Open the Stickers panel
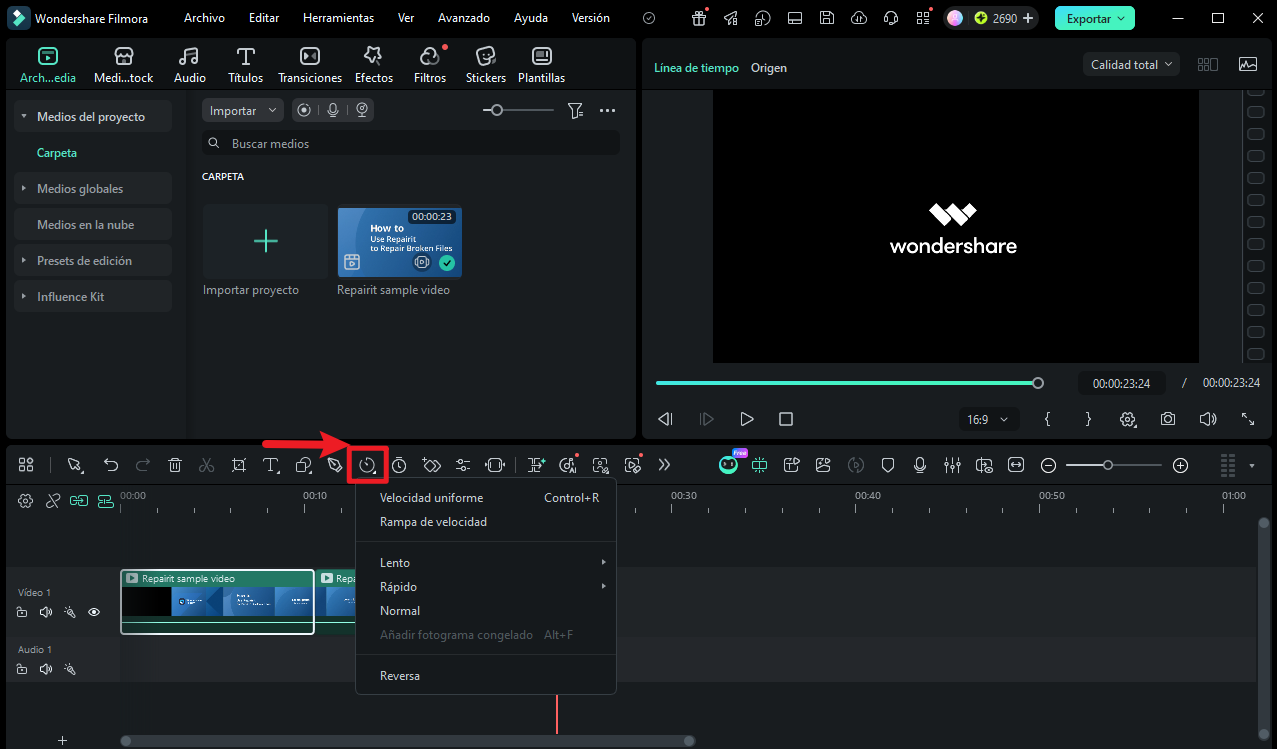Image resolution: width=1277 pixels, height=749 pixels. [485, 65]
